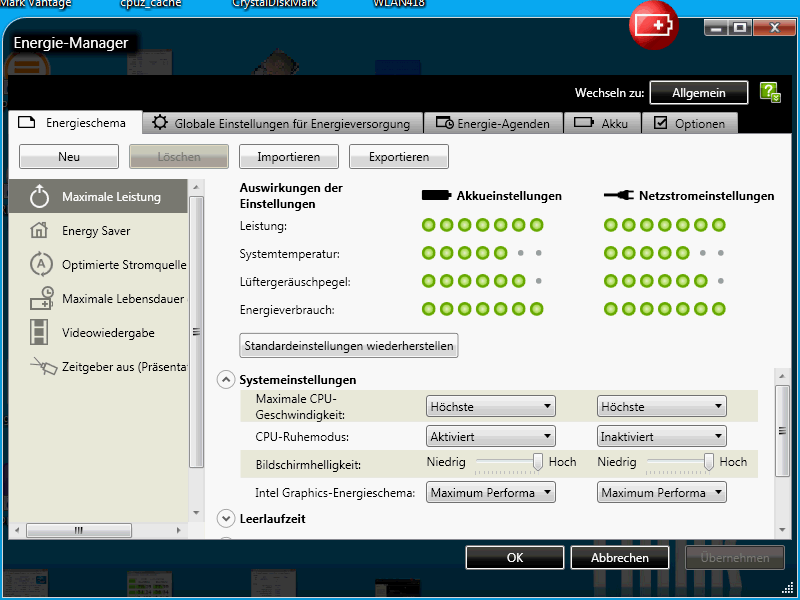Viewport: 800px width, 600px height.
Task: Click the Wechseln zu label
Action: tap(609, 93)
